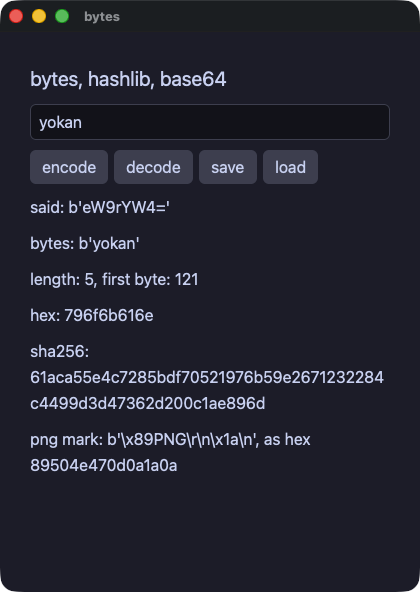Click the first byte: 121 text
Screen dimensions: 420x592
(x=150, y=280)
